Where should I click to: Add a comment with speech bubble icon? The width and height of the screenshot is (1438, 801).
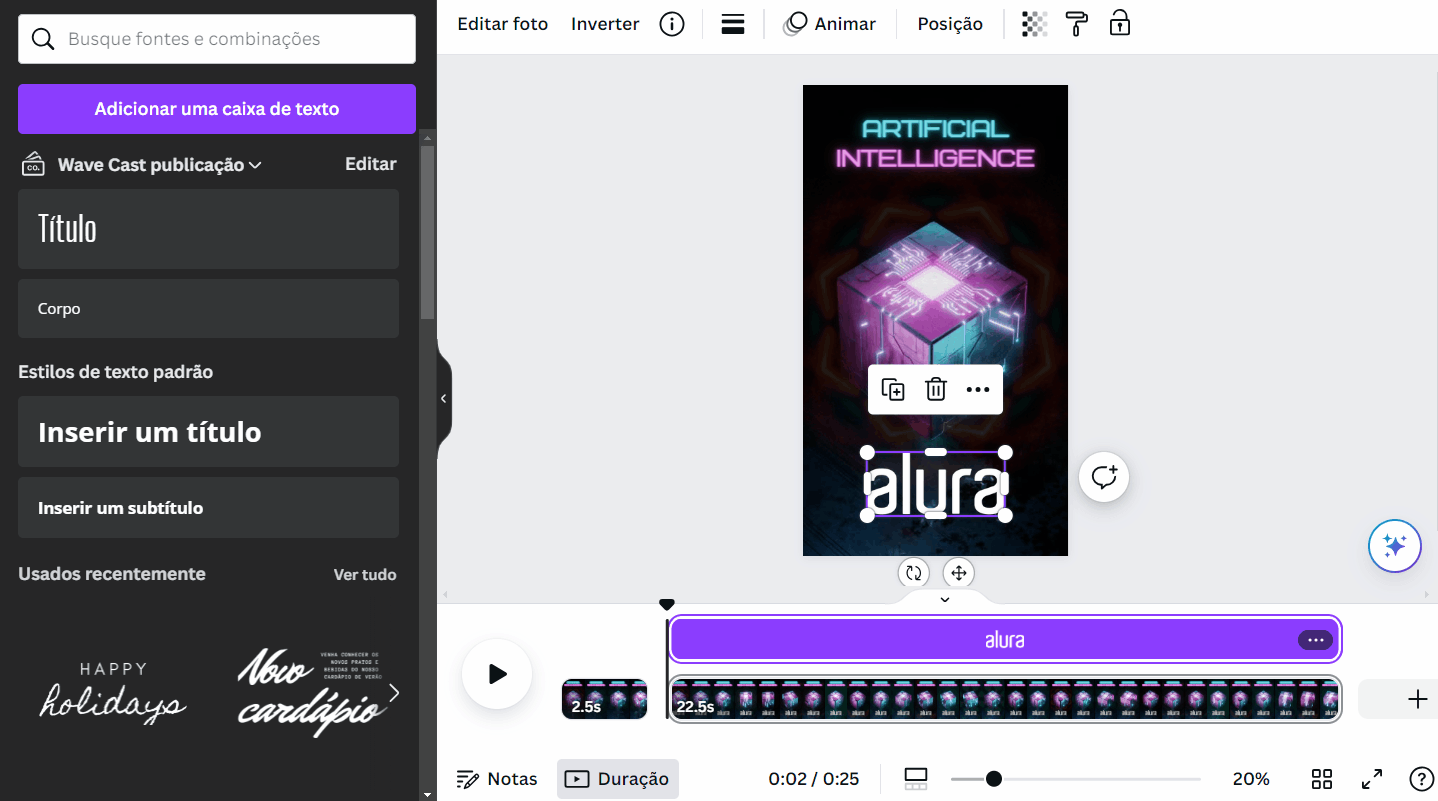[x=1104, y=477]
